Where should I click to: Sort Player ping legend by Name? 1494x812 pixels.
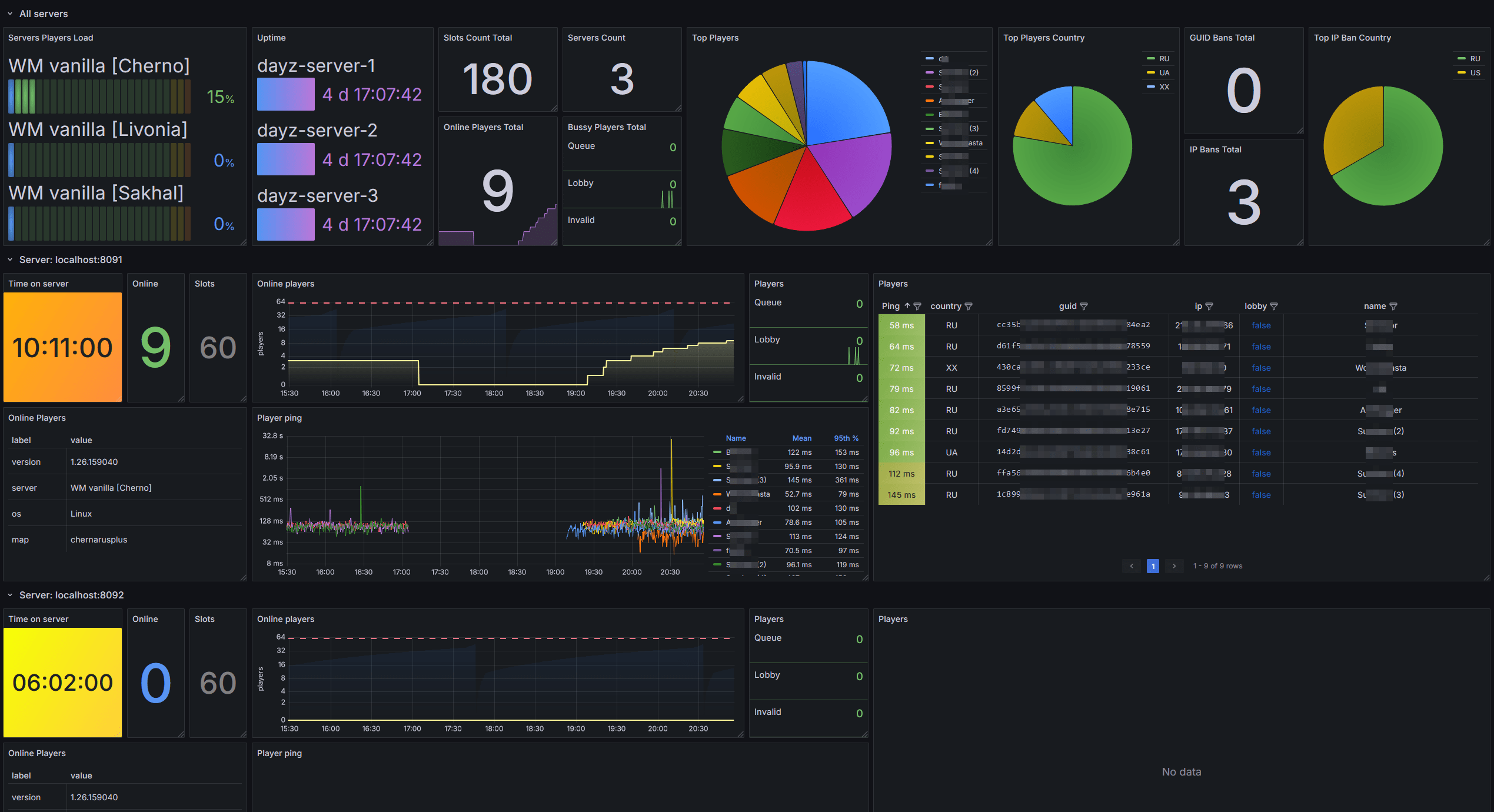tap(736, 438)
